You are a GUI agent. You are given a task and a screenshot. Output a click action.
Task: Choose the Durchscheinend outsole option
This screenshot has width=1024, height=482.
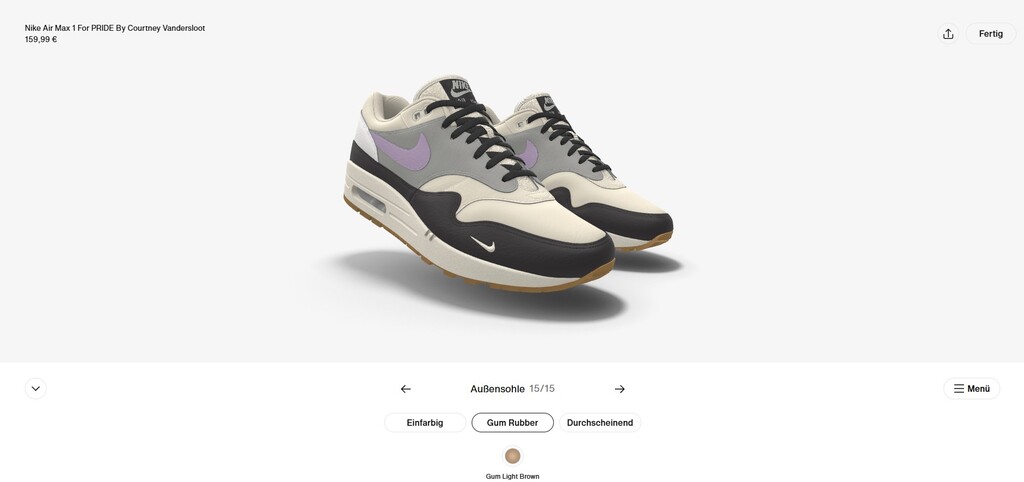tap(600, 423)
